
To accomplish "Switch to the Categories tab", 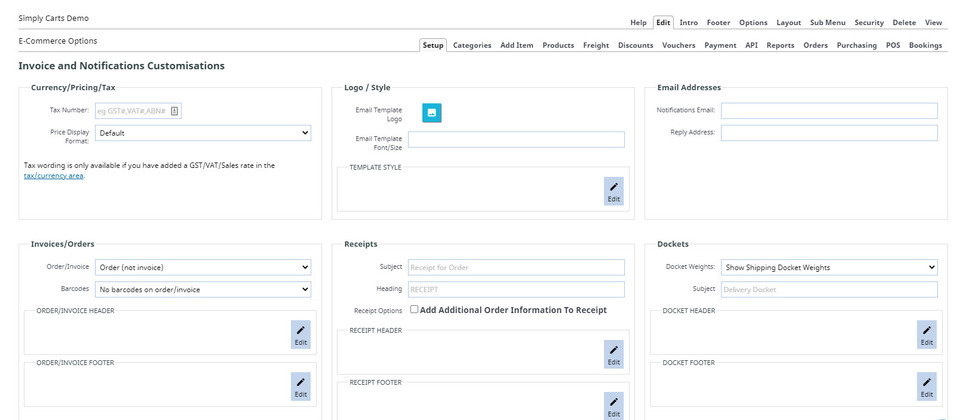I will 472,45.
